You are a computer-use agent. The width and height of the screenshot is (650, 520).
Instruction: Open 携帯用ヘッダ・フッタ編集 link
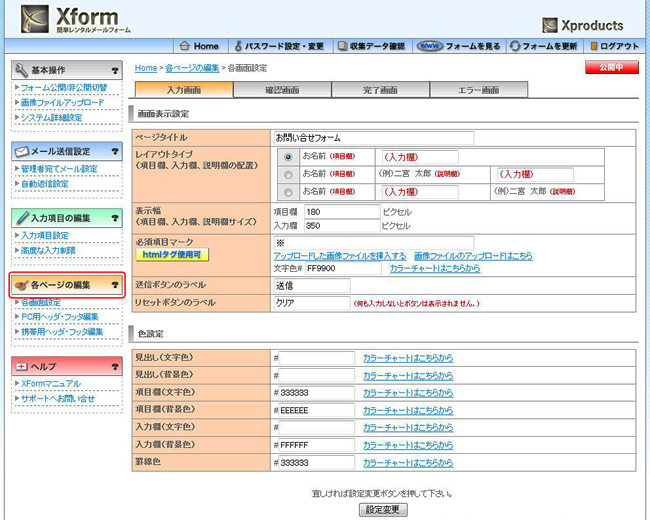pyautogui.click(x=62, y=332)
